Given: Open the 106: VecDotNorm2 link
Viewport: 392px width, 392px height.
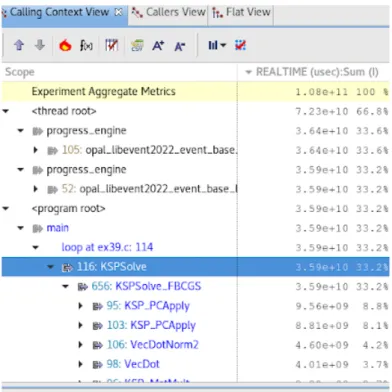Looking at the screenshot, I should (x=152, y=345).
